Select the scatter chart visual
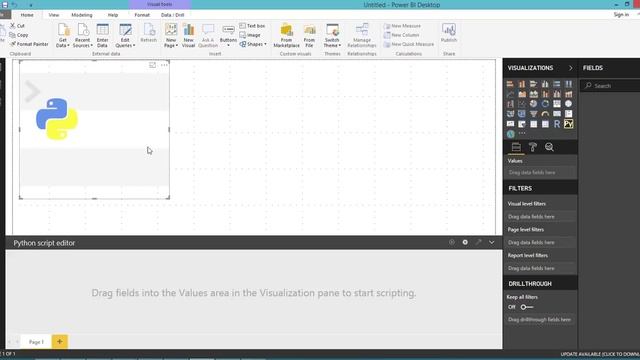The height and width of the screenshot is (360, 640). (x=522, y=104)
